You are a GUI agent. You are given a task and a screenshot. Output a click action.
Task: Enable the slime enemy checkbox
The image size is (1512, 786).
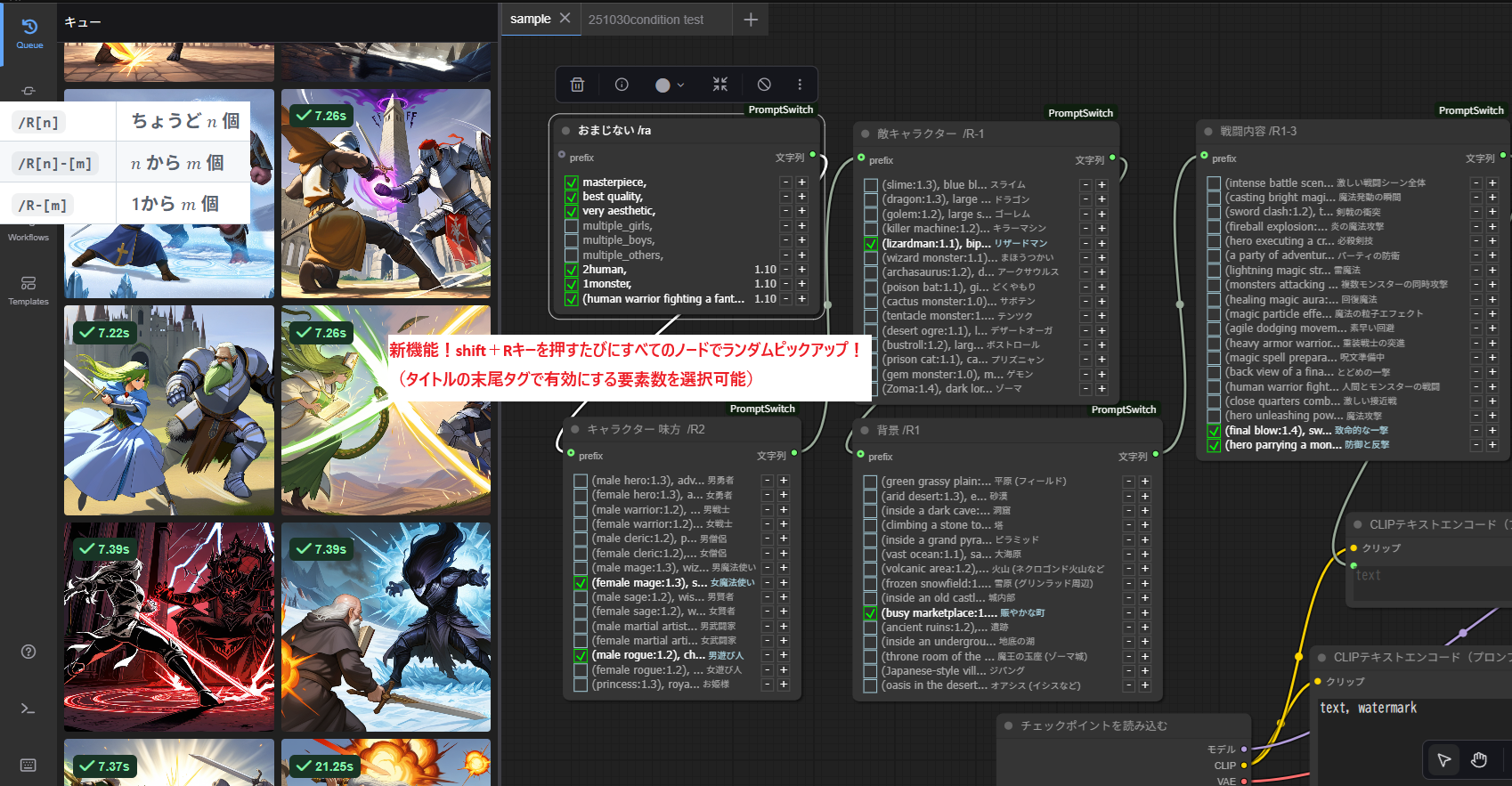(x=871, y=185)
